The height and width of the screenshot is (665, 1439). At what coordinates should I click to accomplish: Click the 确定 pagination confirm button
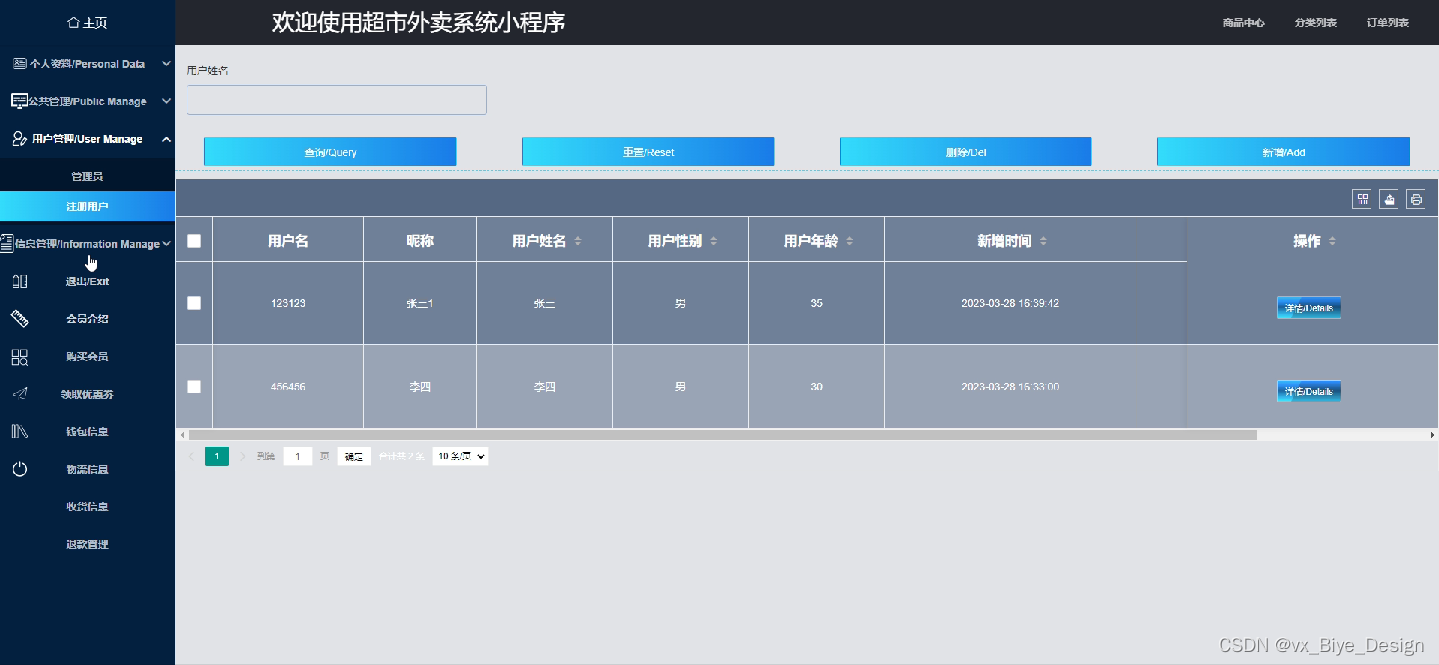(354, 456)
